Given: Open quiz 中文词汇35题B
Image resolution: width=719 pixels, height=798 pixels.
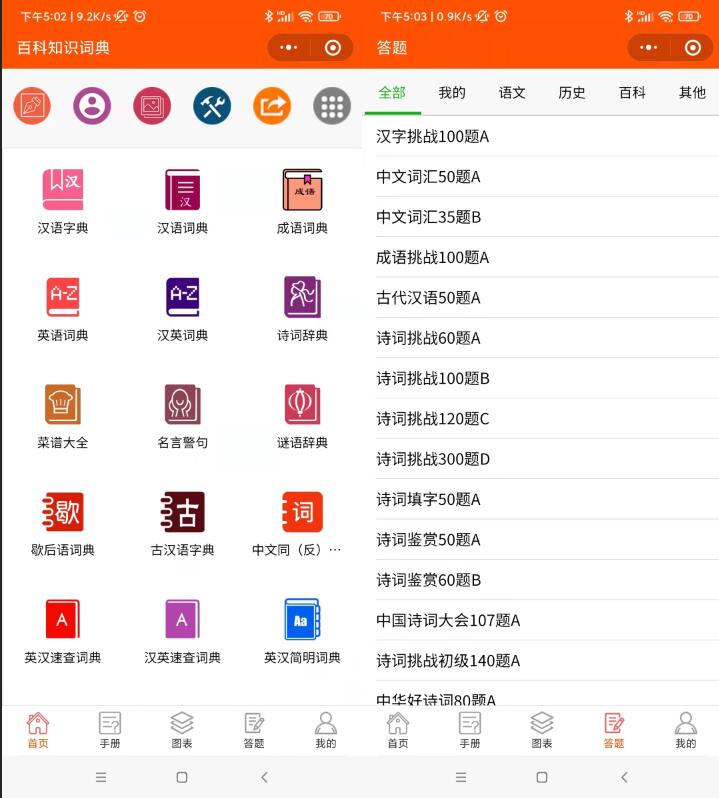Looking at the screenshot, I should coord(547,217).
